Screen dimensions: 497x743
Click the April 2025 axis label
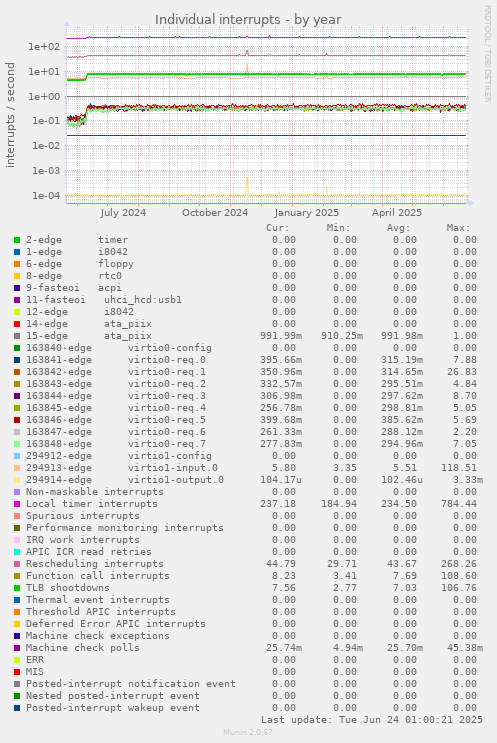397,213
